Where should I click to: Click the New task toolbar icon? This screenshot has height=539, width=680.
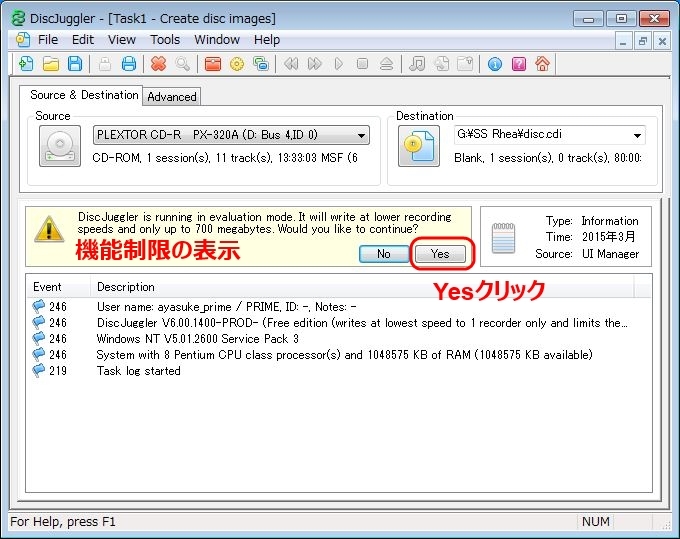point(26,64)
